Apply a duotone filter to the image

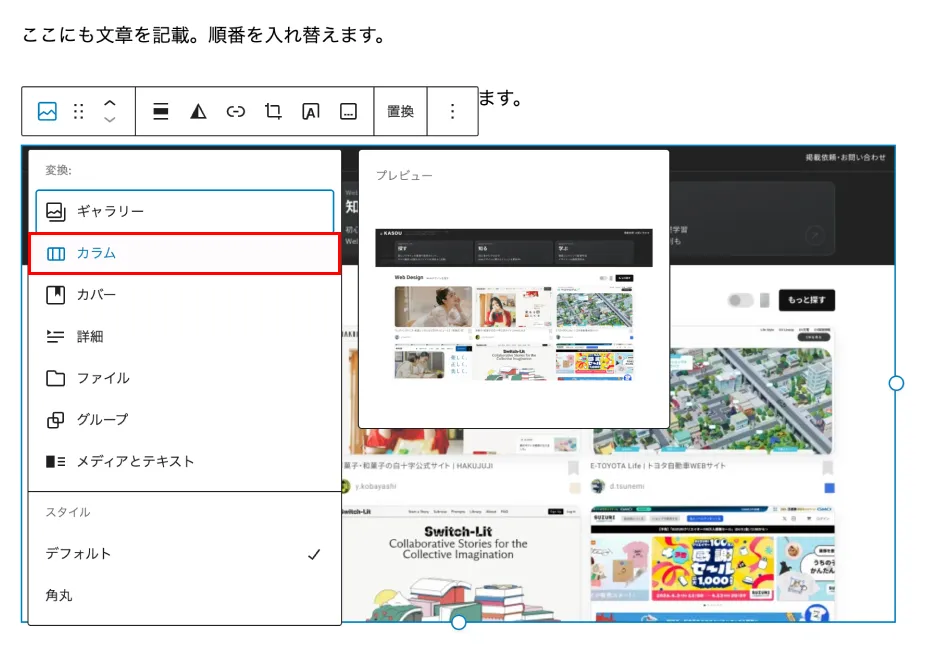click(198, 112)
